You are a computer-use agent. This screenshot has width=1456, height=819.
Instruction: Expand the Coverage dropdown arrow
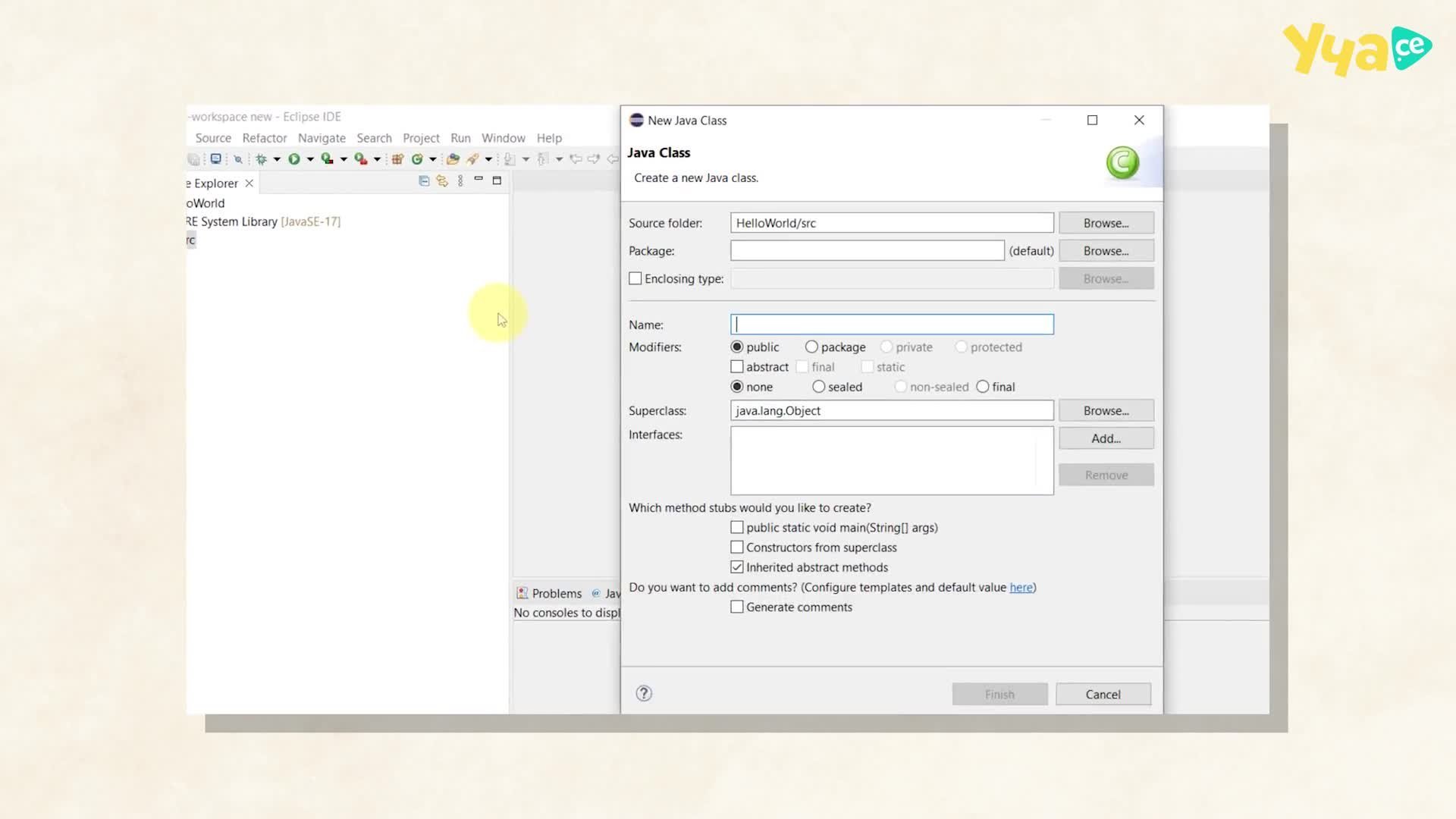point(344,159)
